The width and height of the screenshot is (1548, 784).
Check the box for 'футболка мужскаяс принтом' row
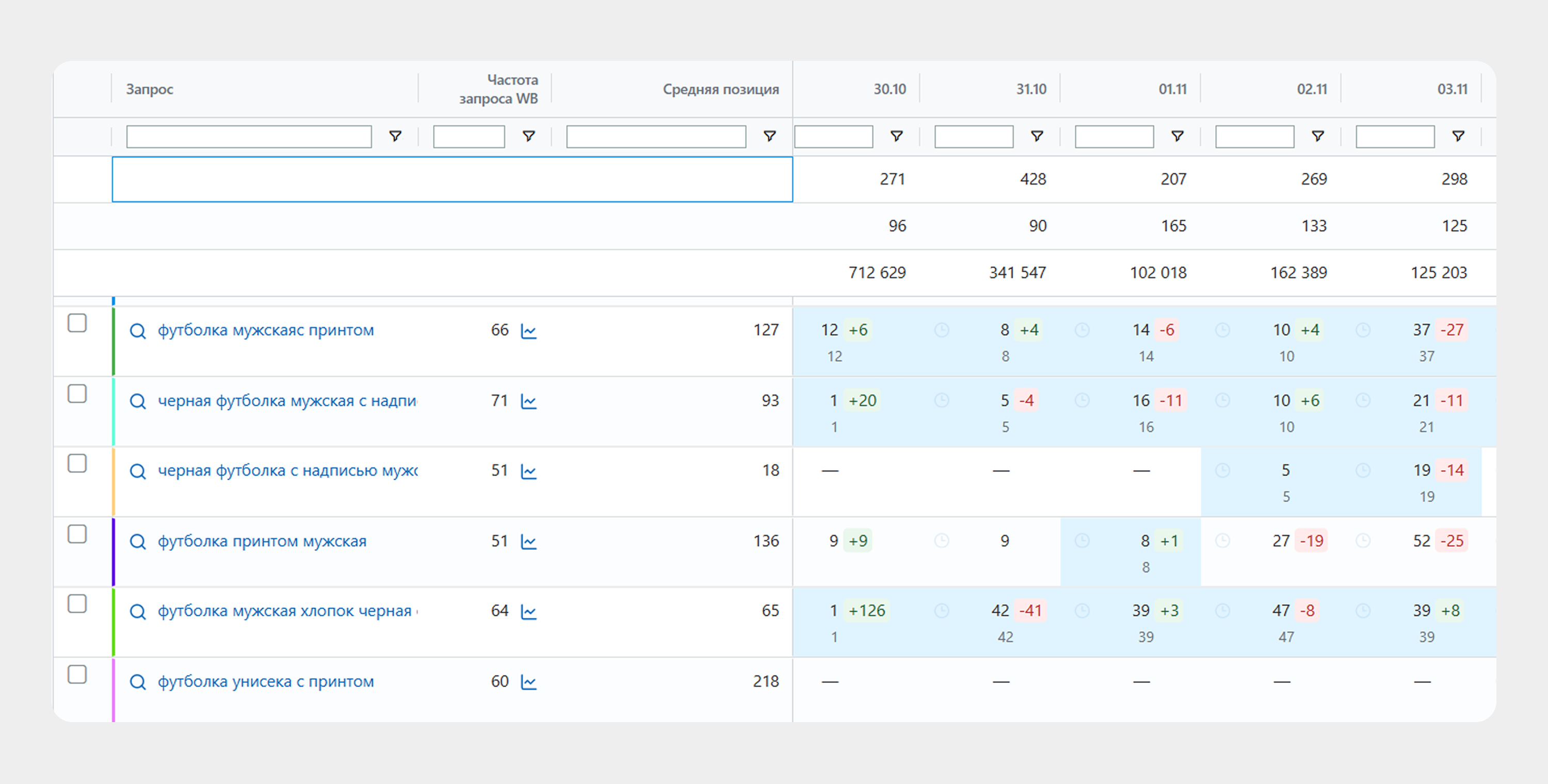[77, 322]
